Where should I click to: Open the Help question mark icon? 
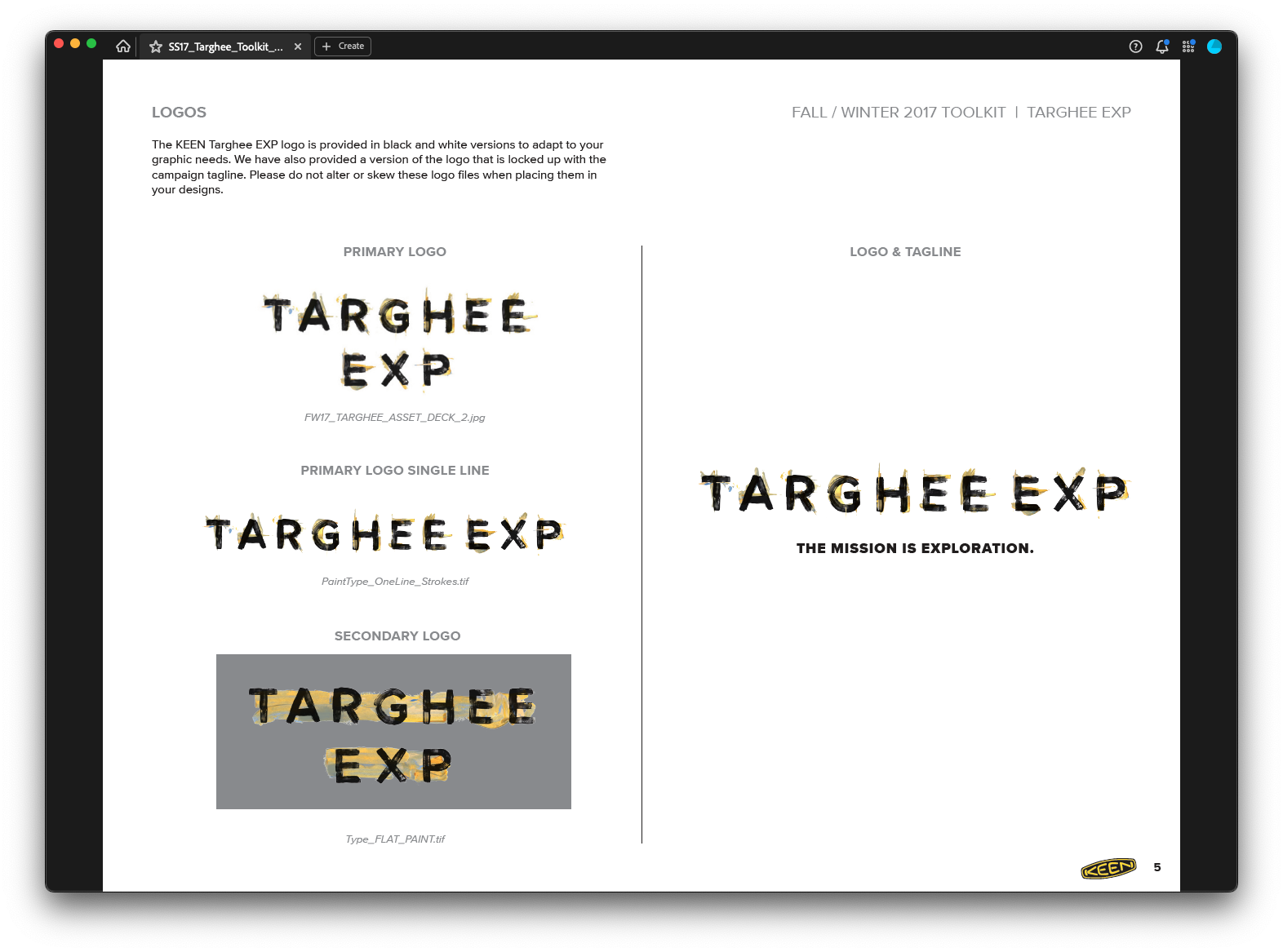click(x=1135, y=46)
